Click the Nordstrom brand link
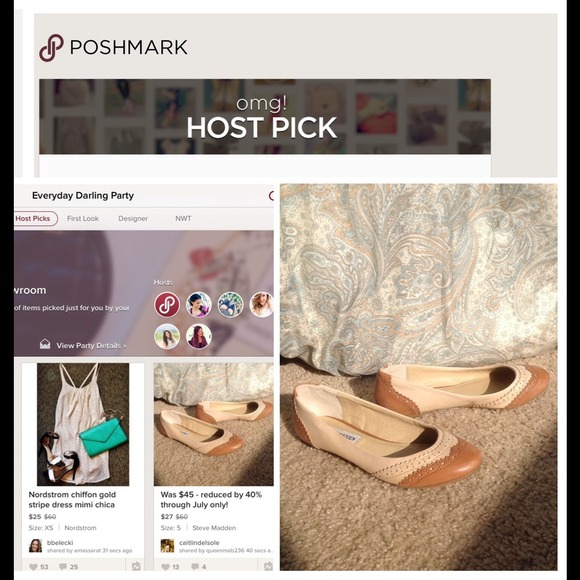Screen dimensions: 580x580 (x=80, y=528)
